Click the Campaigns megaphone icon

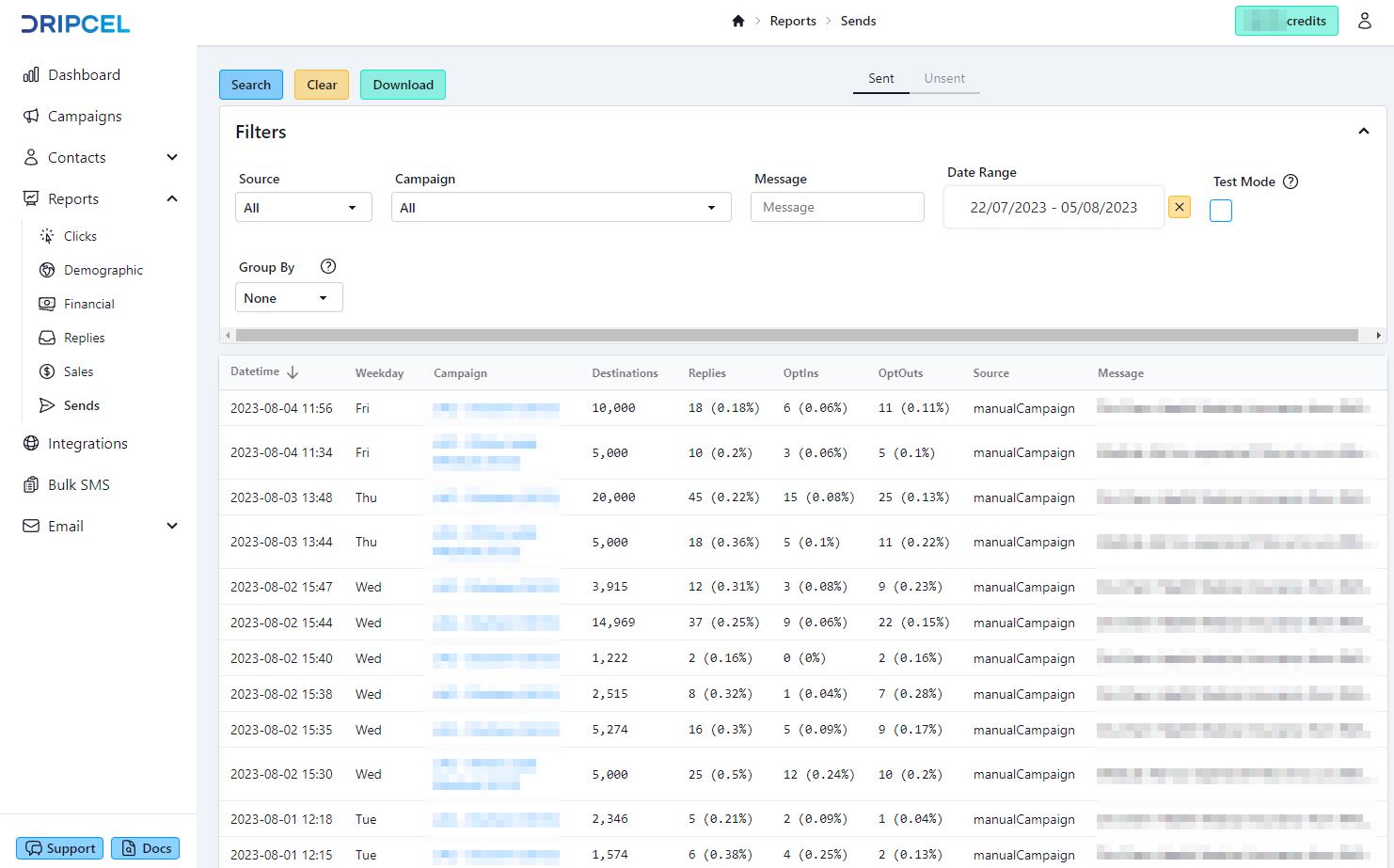pos(31,116)
